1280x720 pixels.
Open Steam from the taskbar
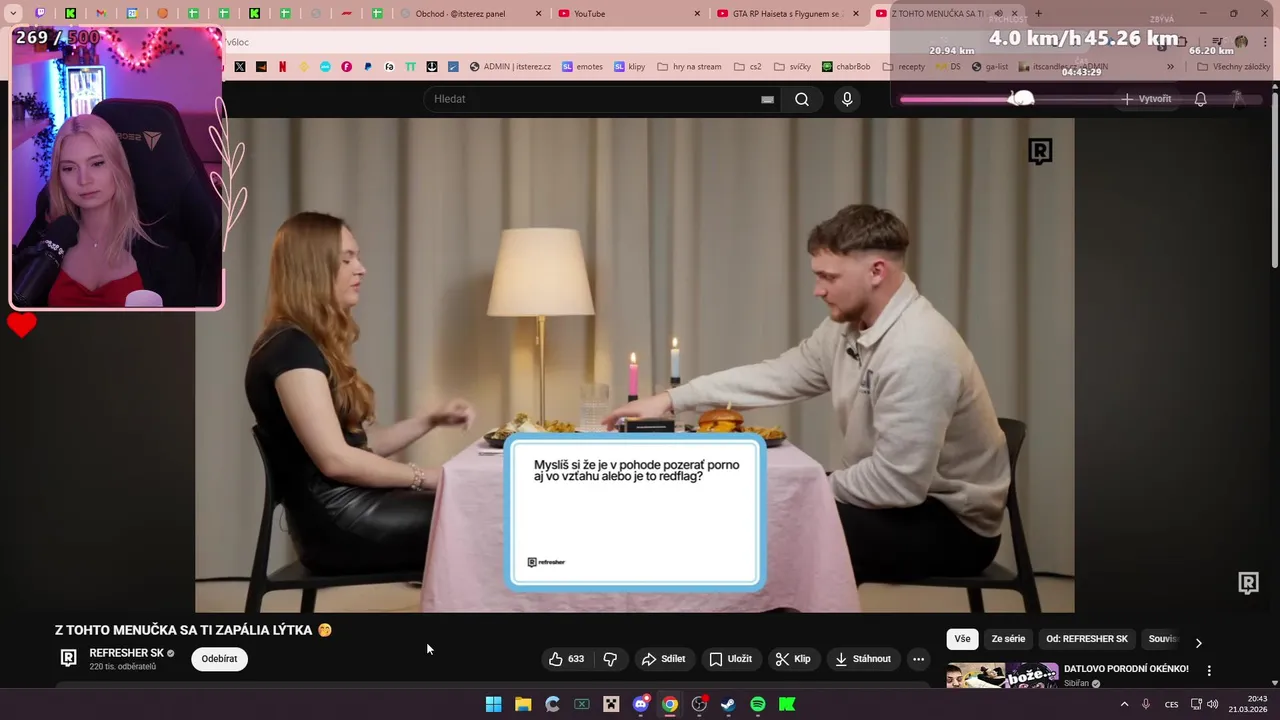pyautogui.click(x=728, y=704)
